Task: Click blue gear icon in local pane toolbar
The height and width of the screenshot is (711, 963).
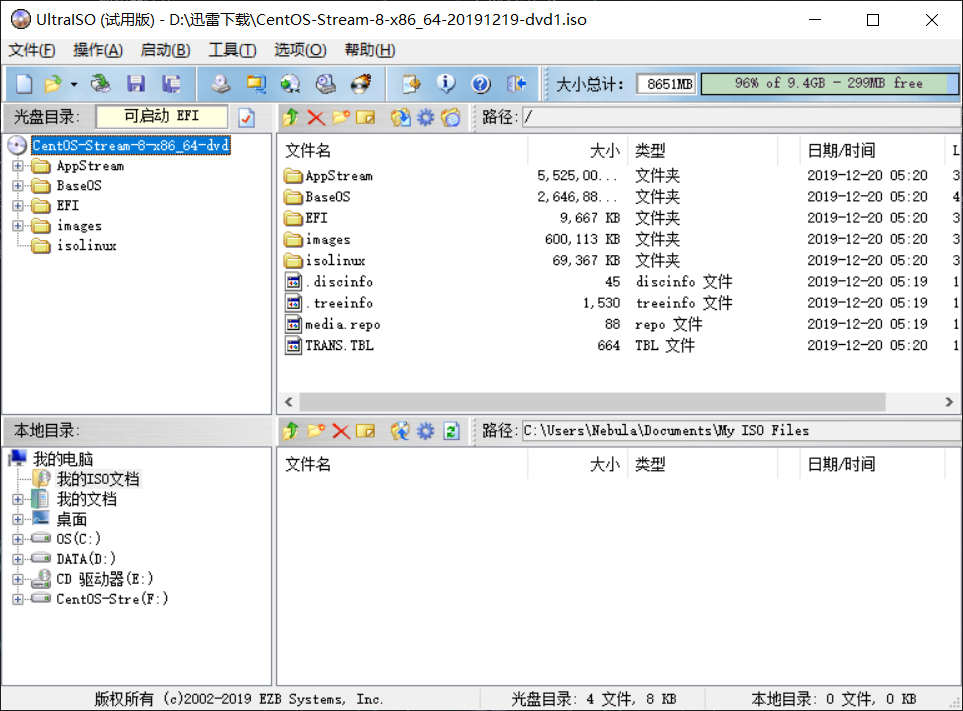Action: click(426, 431)
